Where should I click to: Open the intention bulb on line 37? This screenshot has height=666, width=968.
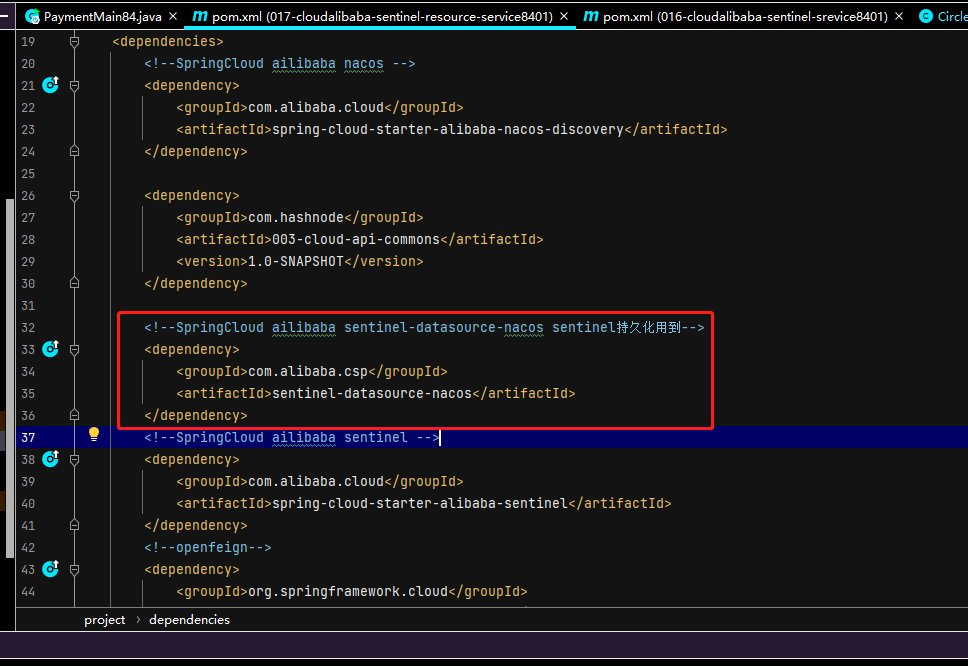pyautogui.click(x=93, y=434)
